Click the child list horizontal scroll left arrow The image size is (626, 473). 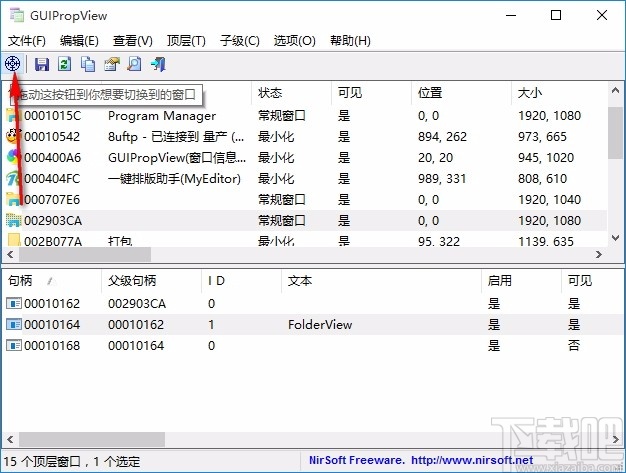point(10,439)
